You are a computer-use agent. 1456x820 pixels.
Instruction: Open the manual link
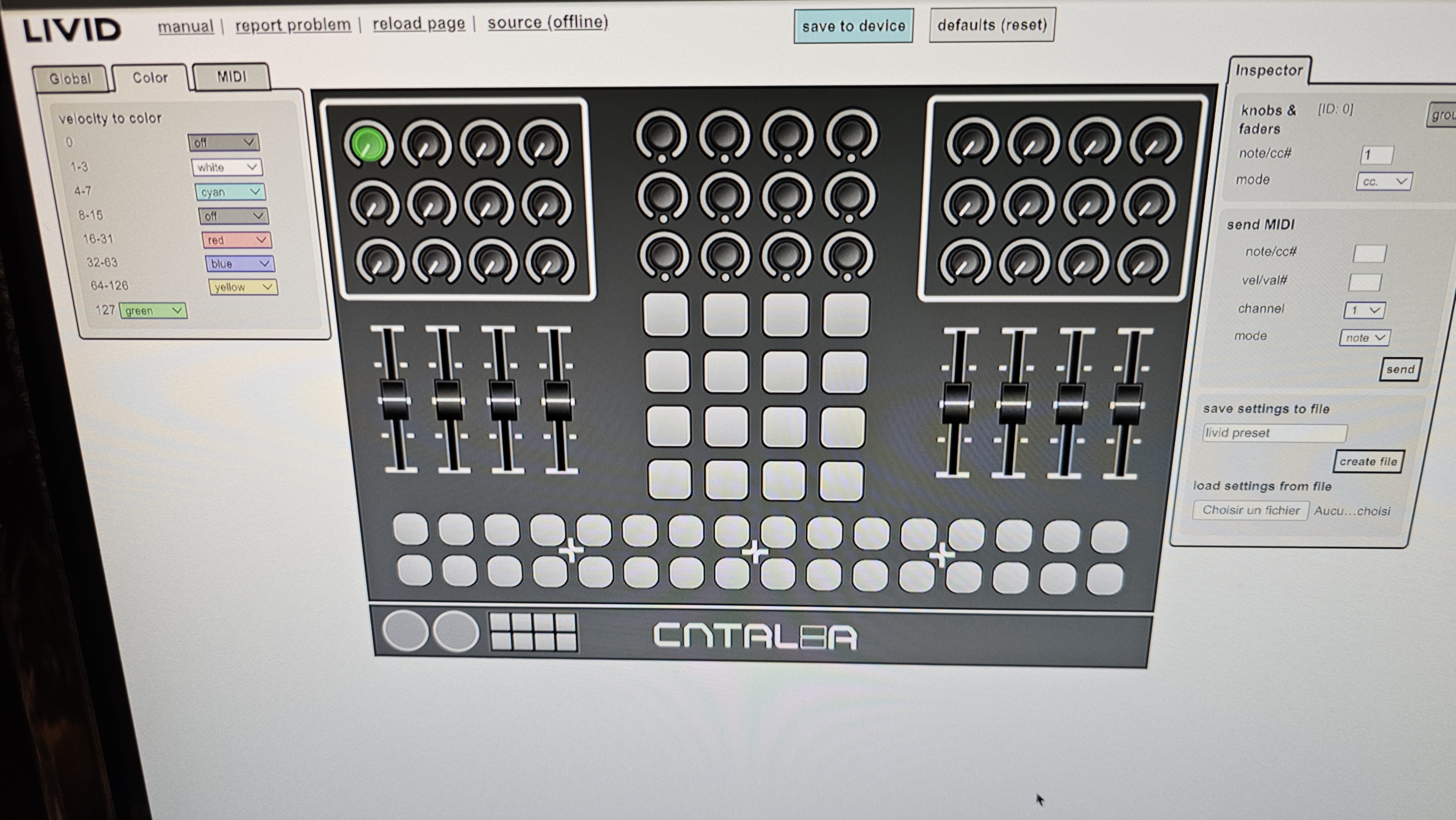(x=185, y=27)
